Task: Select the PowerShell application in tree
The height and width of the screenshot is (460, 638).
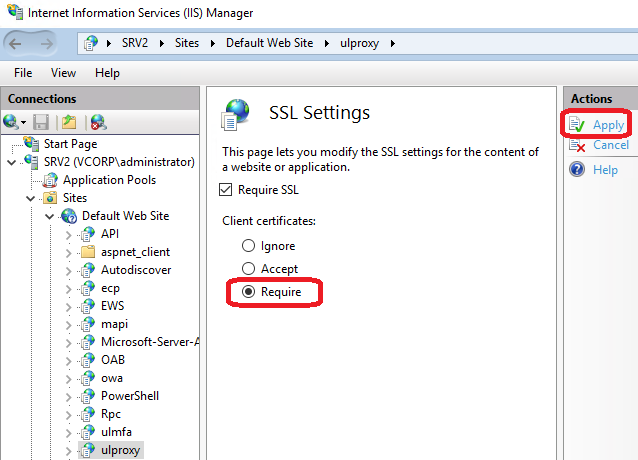Action: pyautogui.click(x=130, y=396)
